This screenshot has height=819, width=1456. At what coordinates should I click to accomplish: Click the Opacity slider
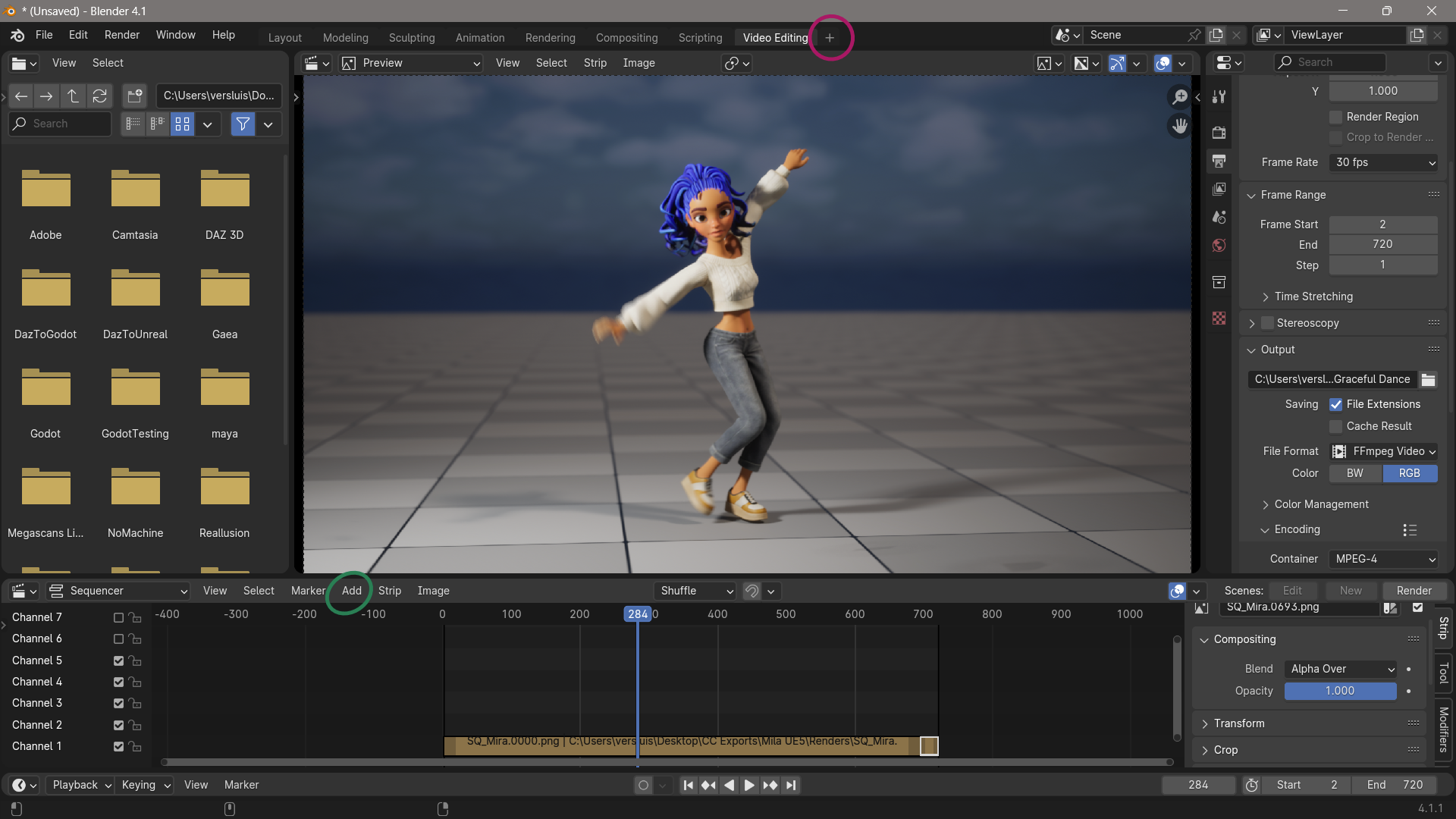coord(1339,691)
